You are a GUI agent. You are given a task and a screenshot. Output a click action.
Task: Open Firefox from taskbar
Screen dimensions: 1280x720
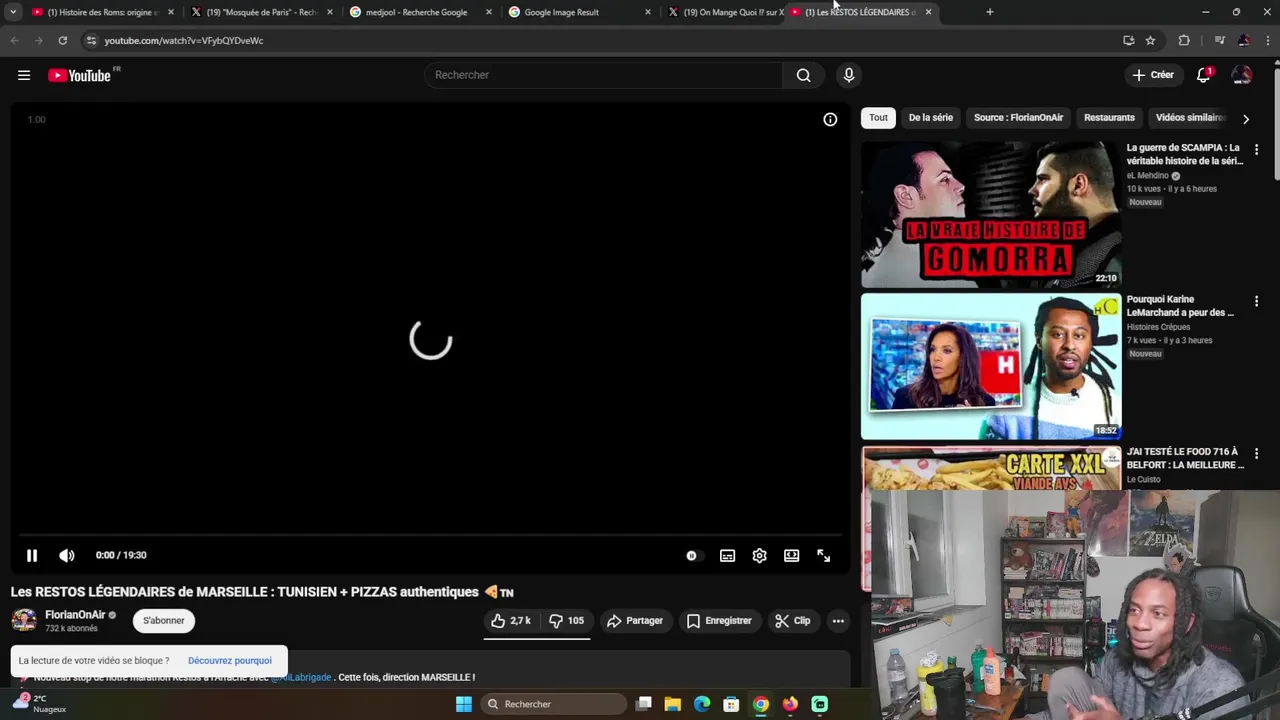[790, 704]
